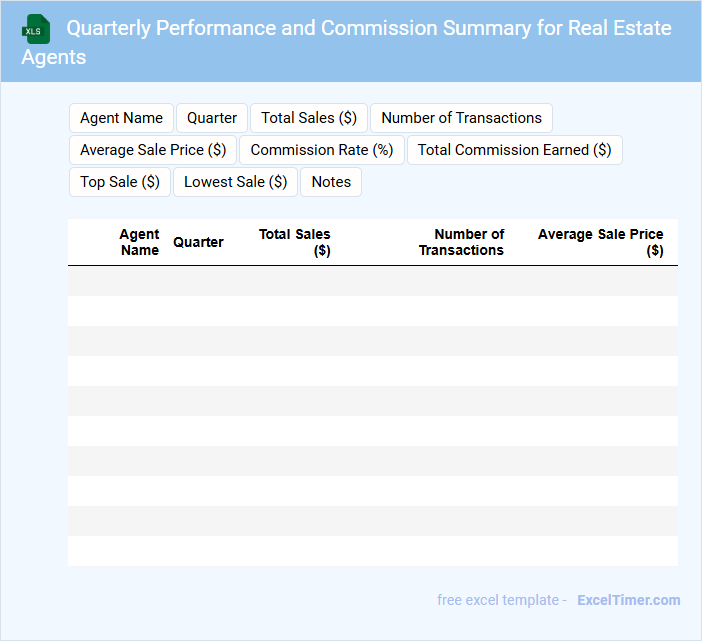Click the Lowest Sale ($) tag

[235, 182]
